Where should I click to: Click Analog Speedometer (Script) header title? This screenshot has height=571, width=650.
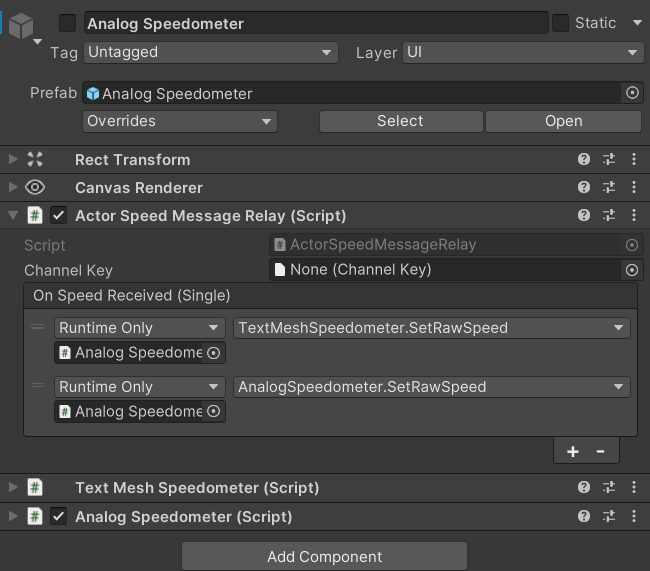click(x=184, y=517)
